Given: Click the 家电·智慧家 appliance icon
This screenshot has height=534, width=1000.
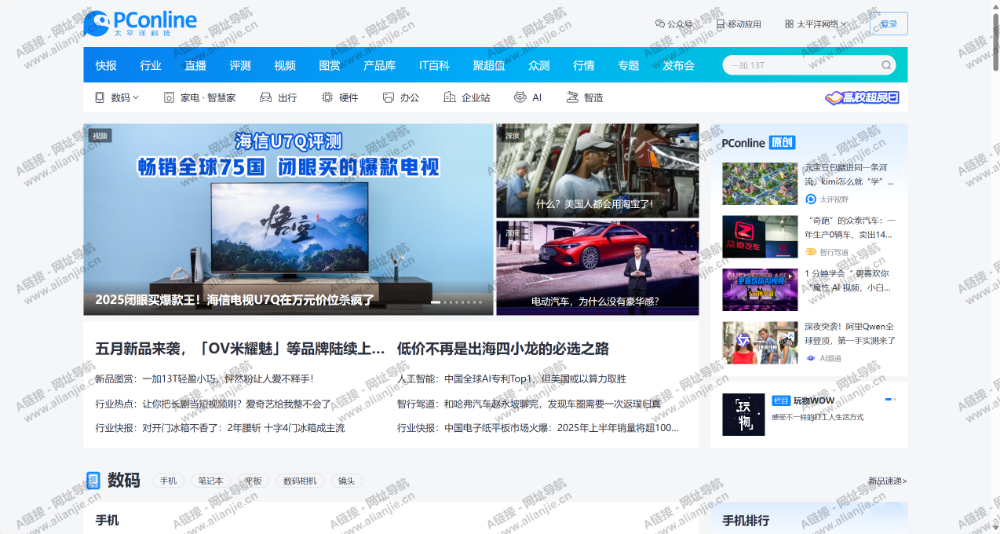Looking at the screenshot, I should coord(169,98).
